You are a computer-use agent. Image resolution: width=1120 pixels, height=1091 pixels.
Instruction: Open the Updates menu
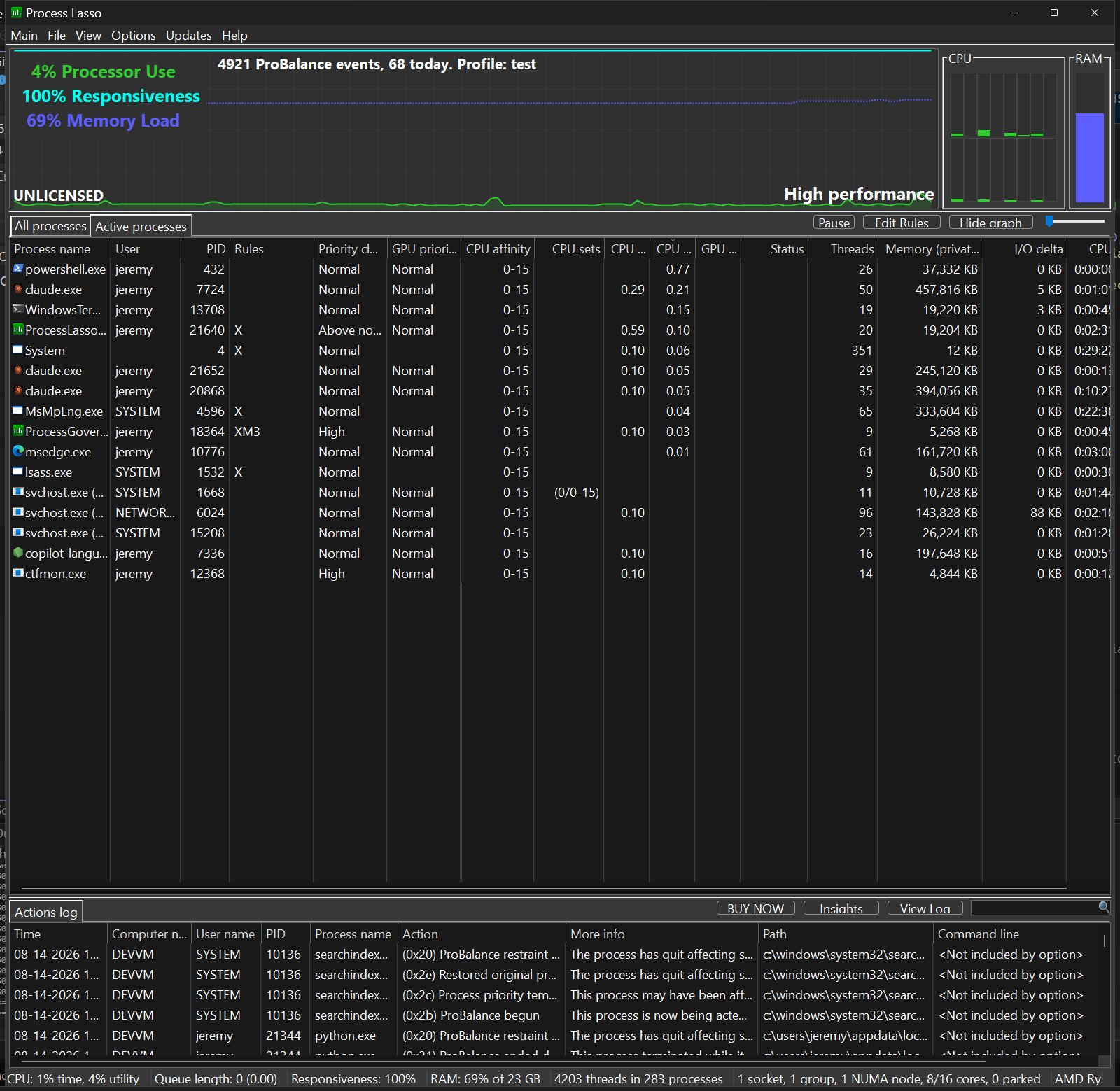tap(189, 36)
